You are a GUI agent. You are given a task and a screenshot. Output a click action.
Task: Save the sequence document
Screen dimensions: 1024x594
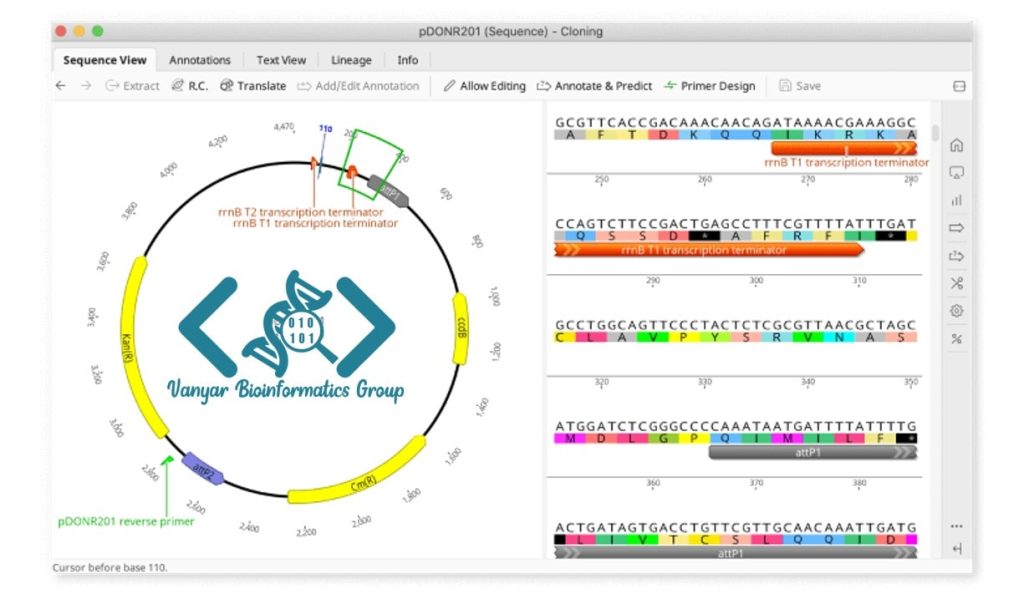(x=800, y=86)
